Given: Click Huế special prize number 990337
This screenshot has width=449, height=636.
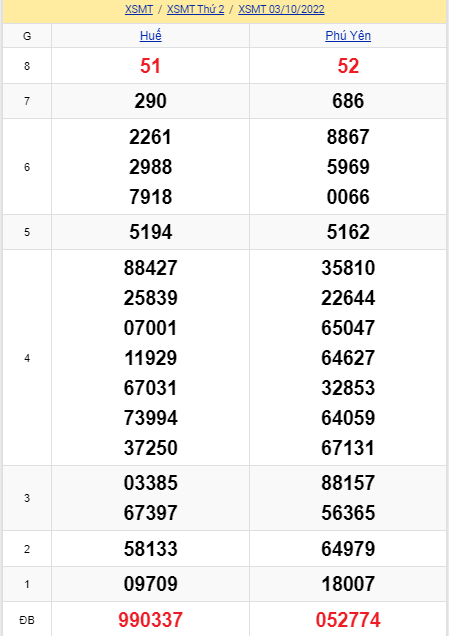Looking at the screenshot, I should 150,620.
